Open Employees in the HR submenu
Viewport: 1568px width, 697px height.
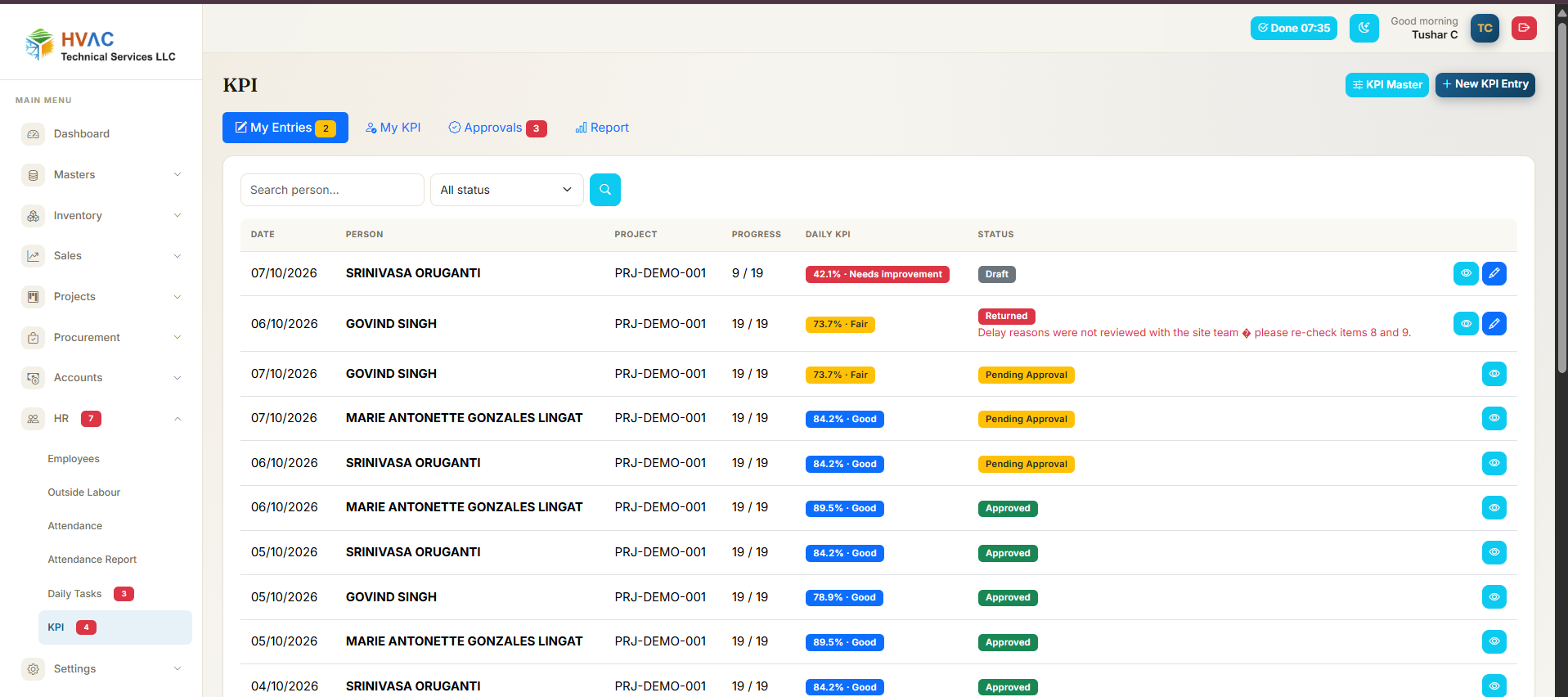click(74, 459)
